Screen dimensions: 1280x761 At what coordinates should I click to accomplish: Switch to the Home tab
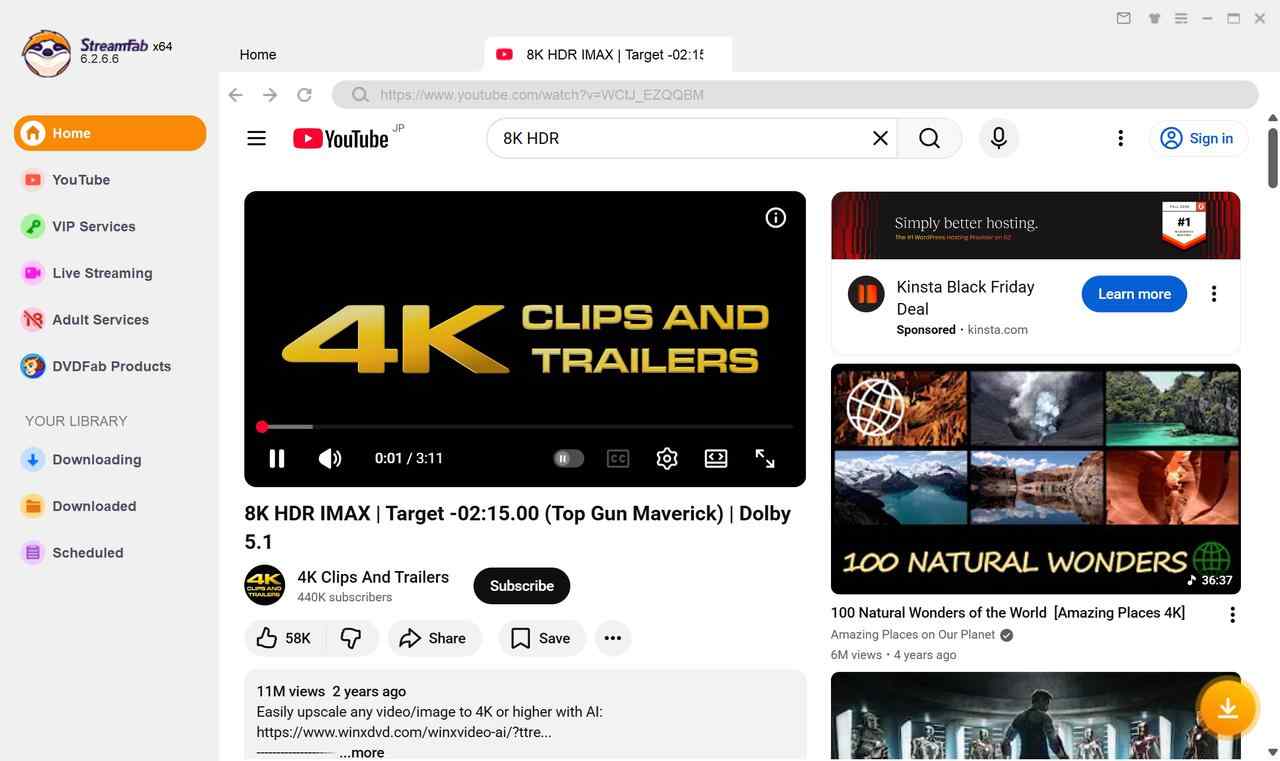point(258,55)
